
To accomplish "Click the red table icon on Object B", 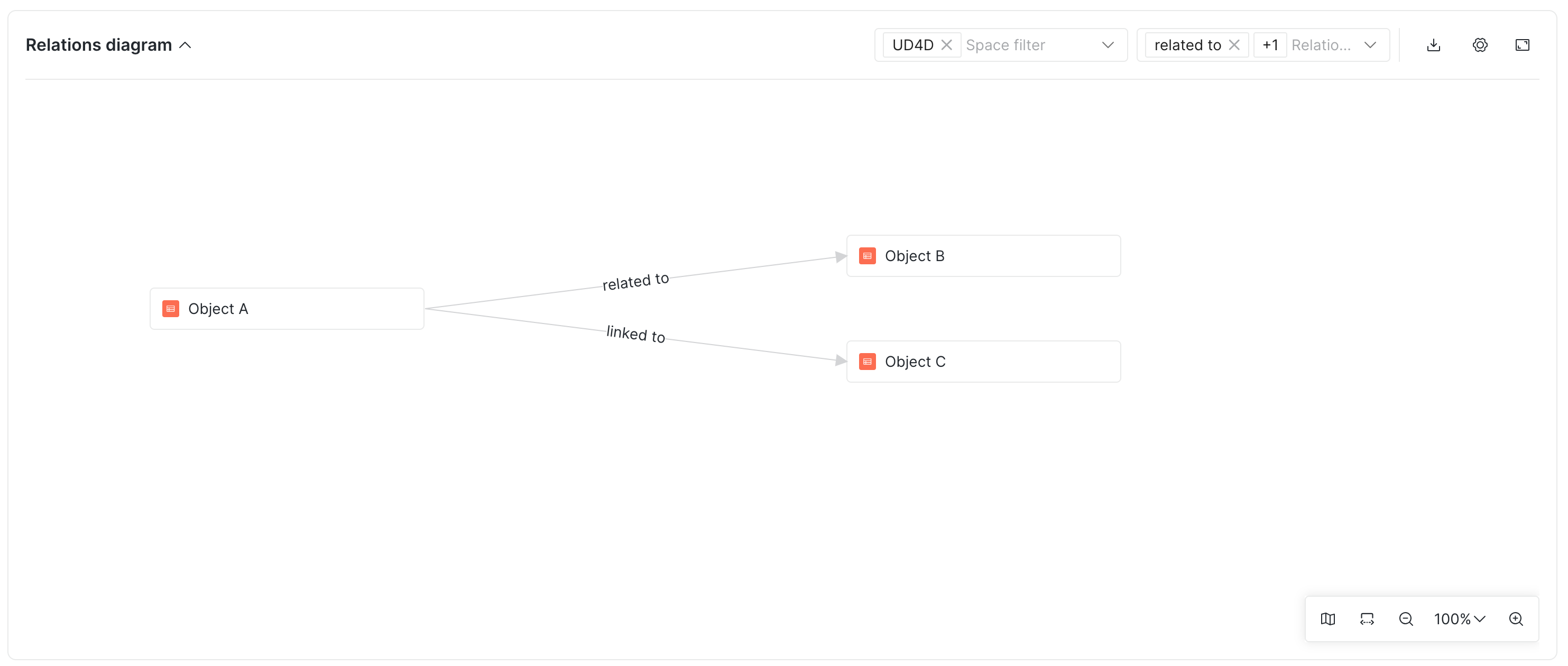I will pyautogui.click(x=867, y=256).
